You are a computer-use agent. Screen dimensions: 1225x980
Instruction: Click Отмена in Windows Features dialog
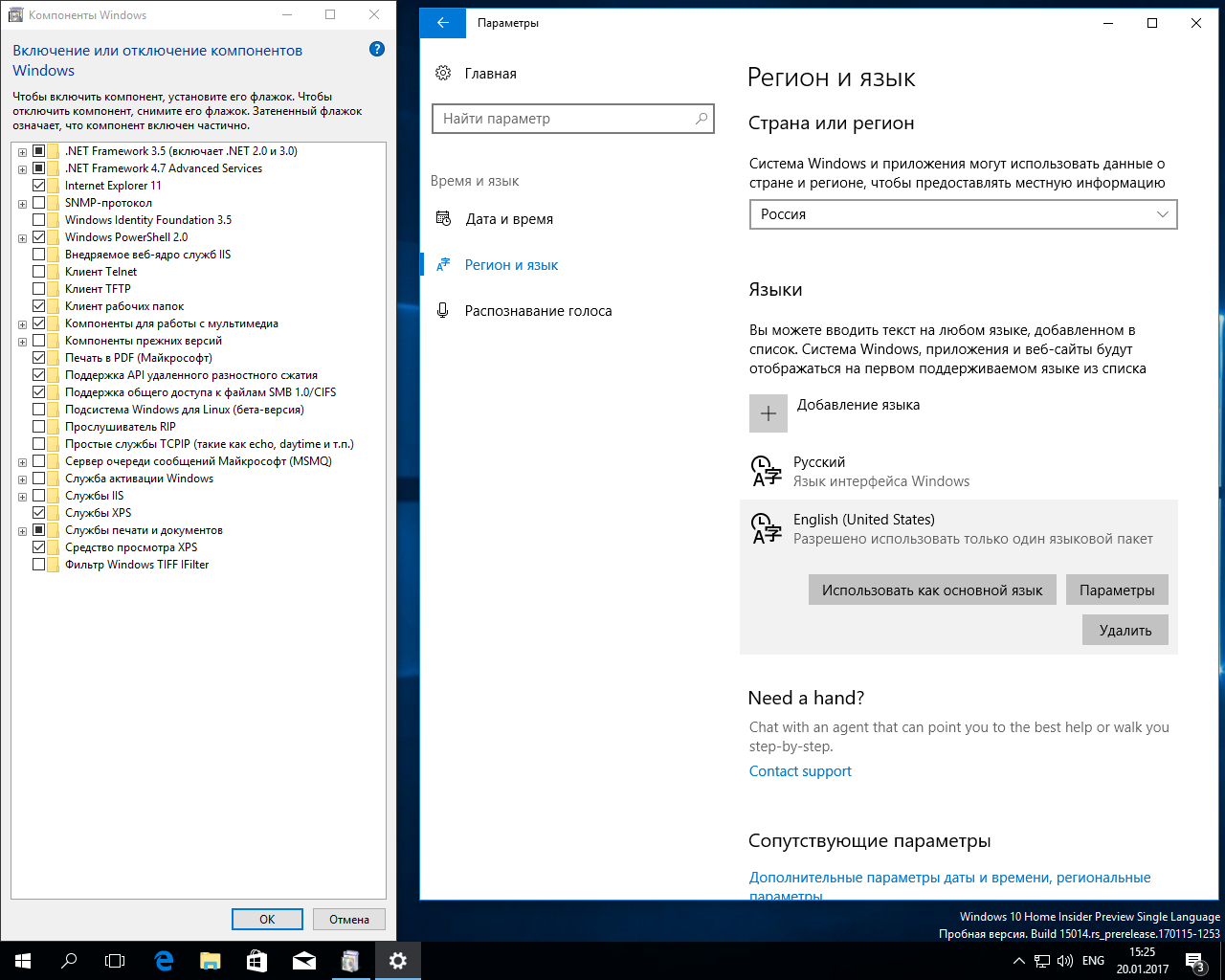coord(349,919)
